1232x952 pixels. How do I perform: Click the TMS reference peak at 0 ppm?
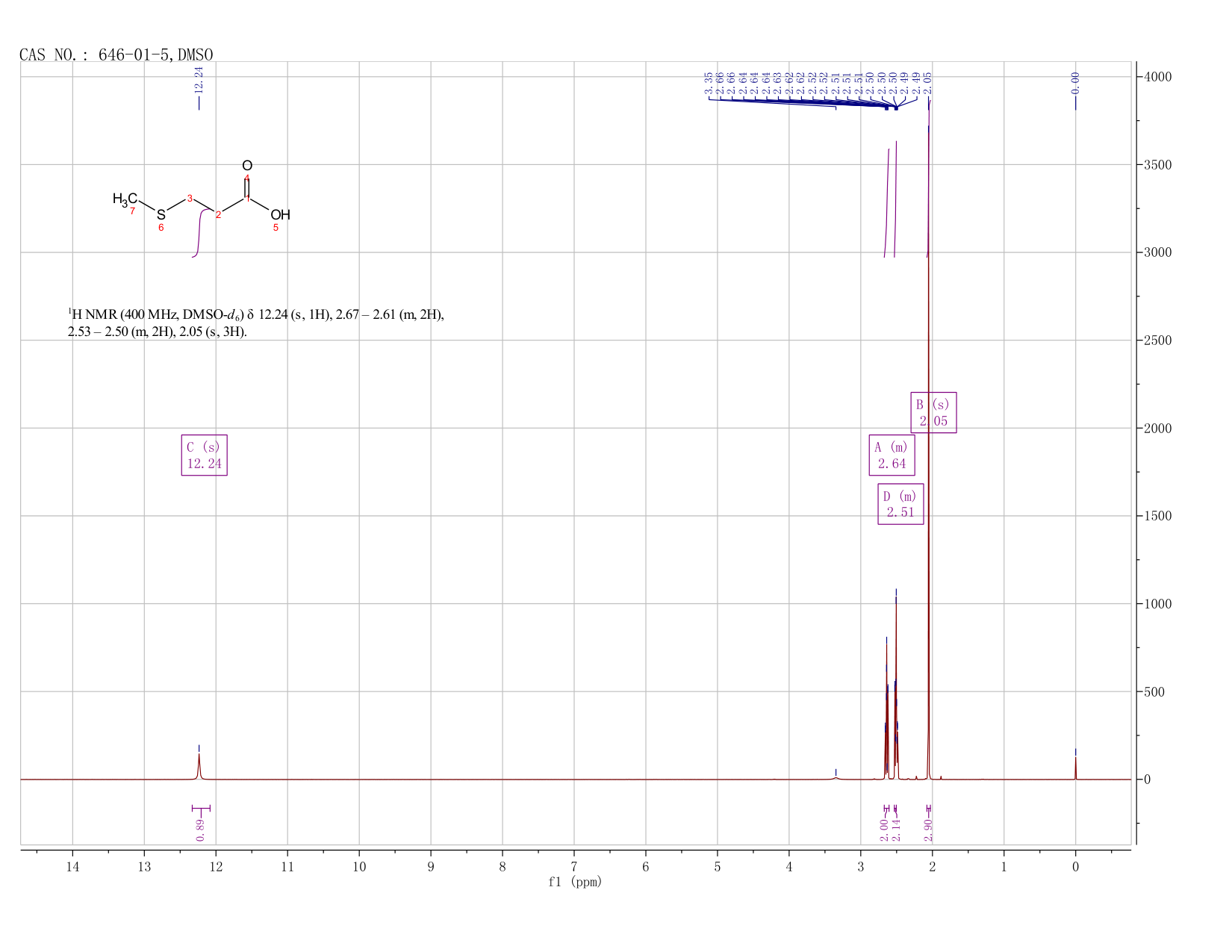tap(1075, 768)
